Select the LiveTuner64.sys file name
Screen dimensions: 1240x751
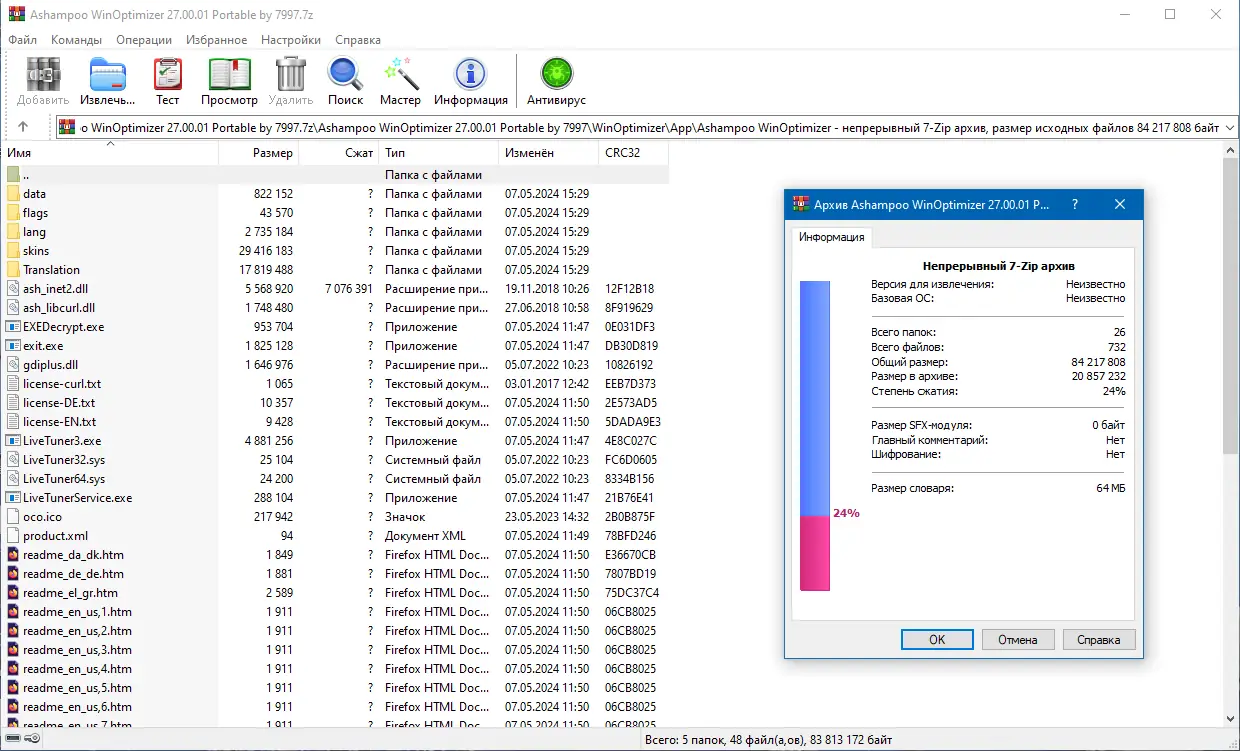[63, 479]
